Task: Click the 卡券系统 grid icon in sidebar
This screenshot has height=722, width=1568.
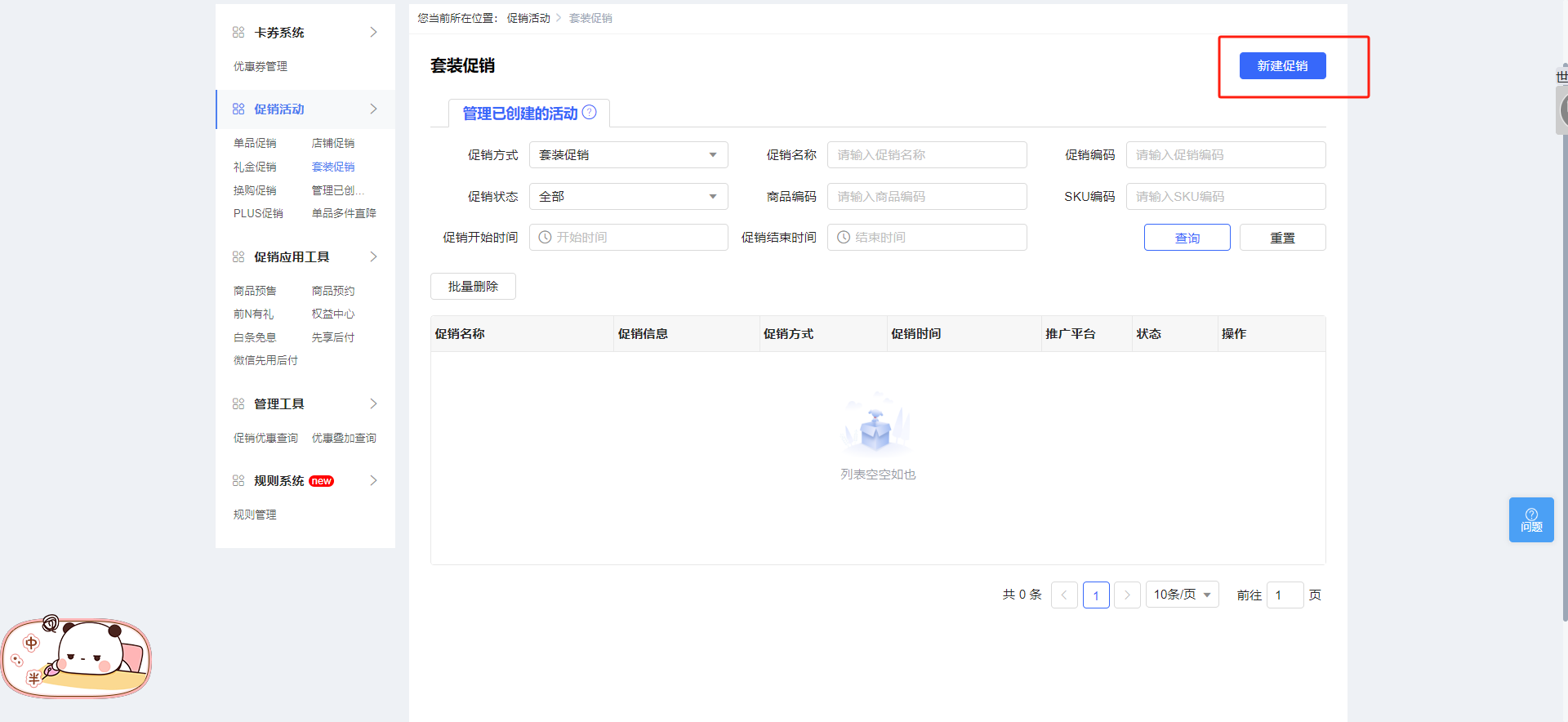Action: click(x=238, y=33)
